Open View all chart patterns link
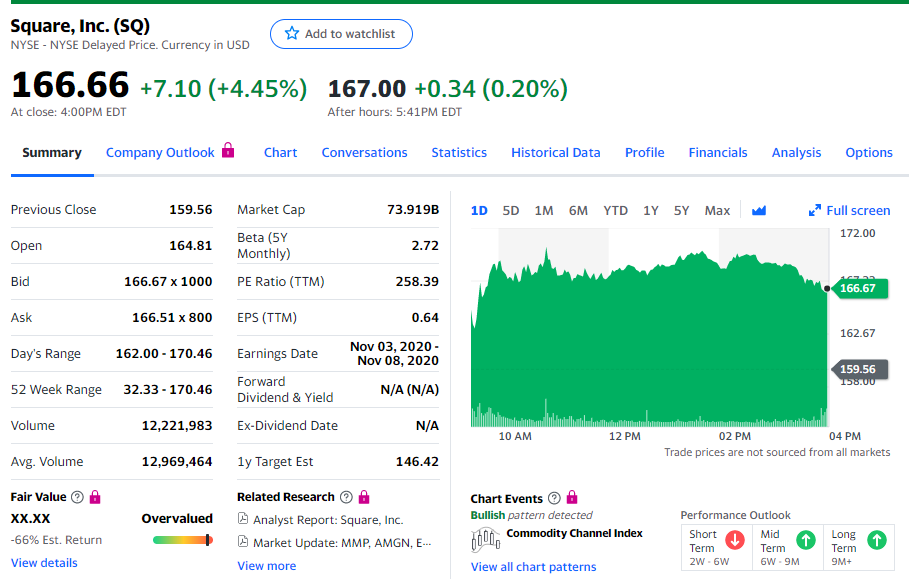The height and width of the screenshot is (579, 909). [533, 567]
